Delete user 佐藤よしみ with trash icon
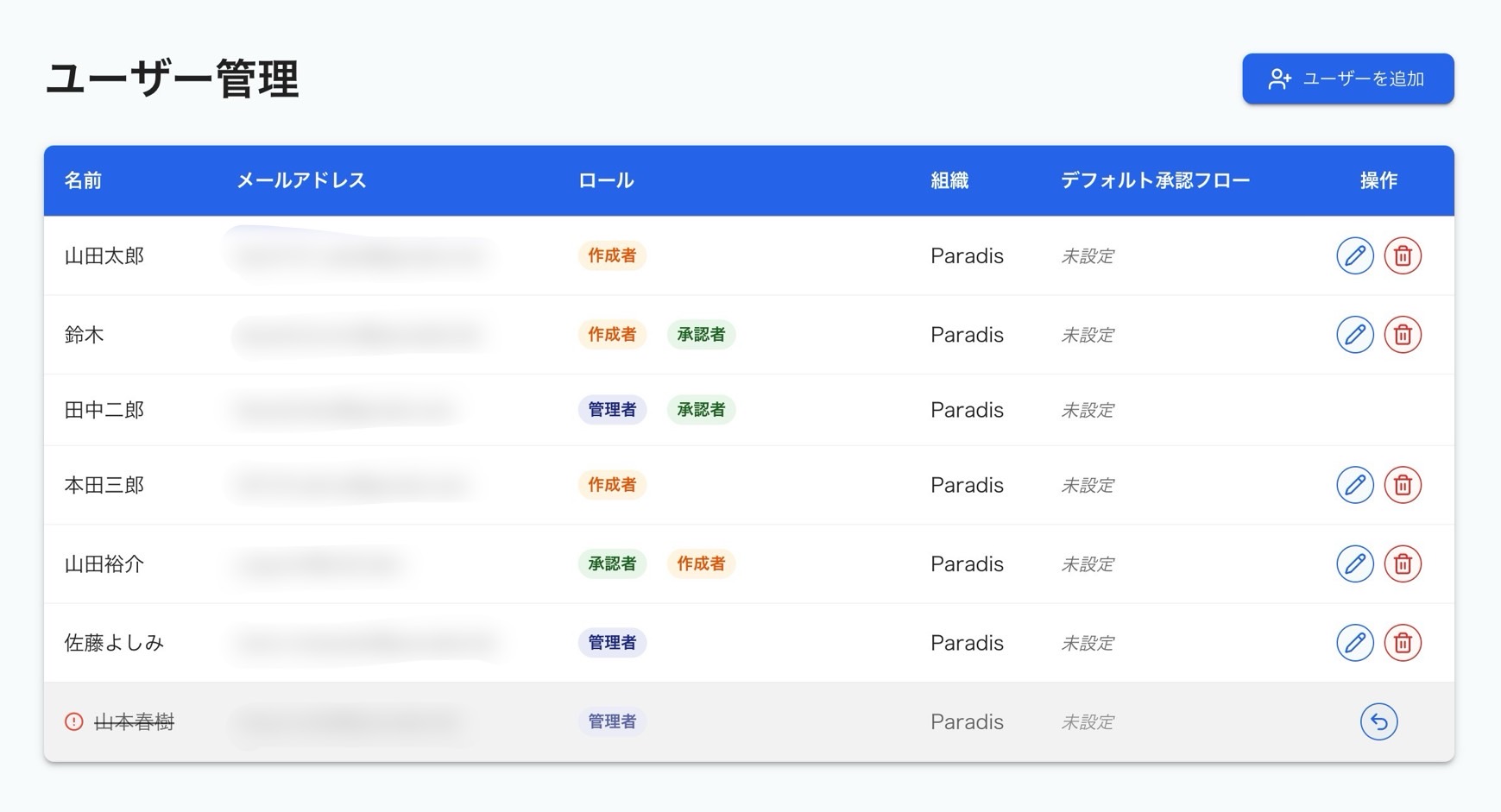The image size is (1501, 812). pos(1403,643)
